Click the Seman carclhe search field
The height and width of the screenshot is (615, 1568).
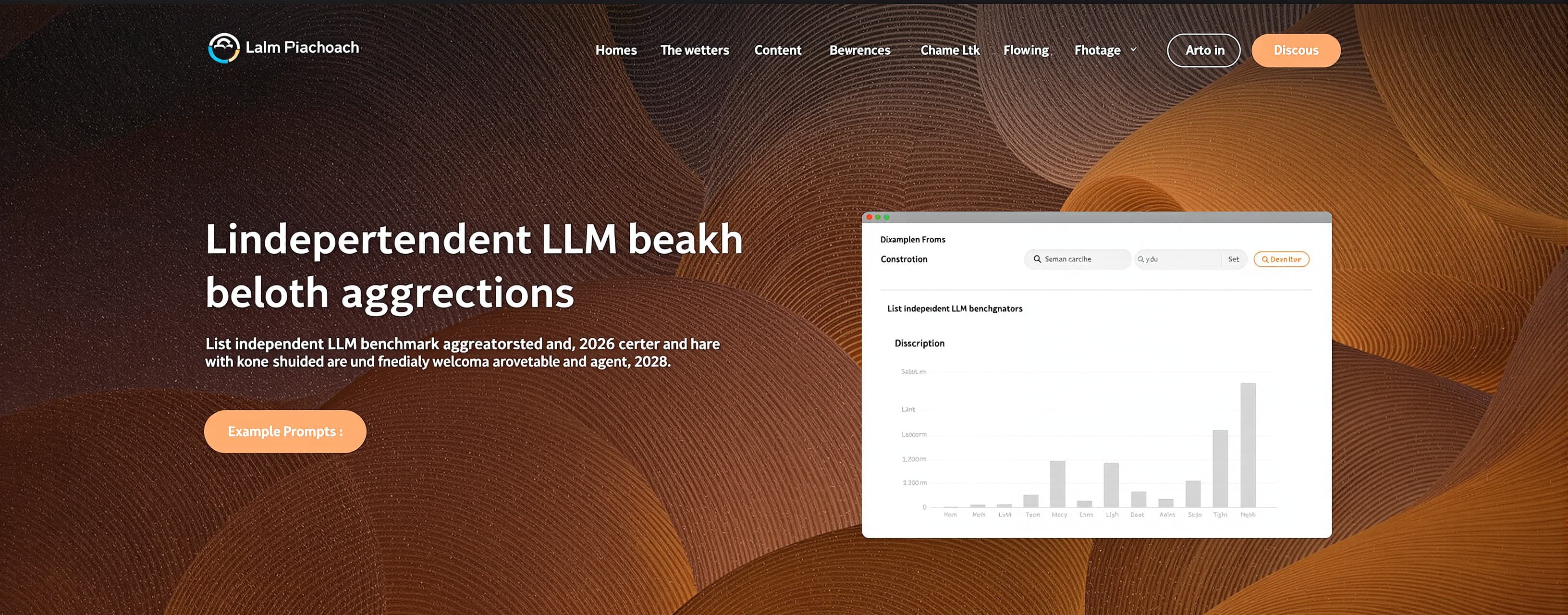tap(1078, 259)
